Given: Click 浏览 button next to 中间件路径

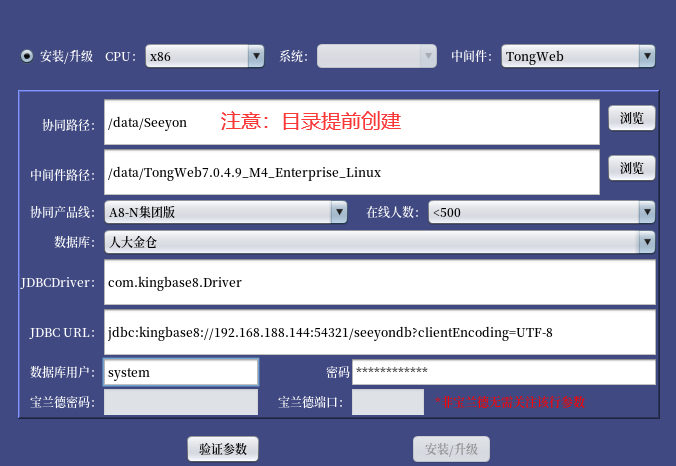Looking at the screenshot, I should point(632,168).
